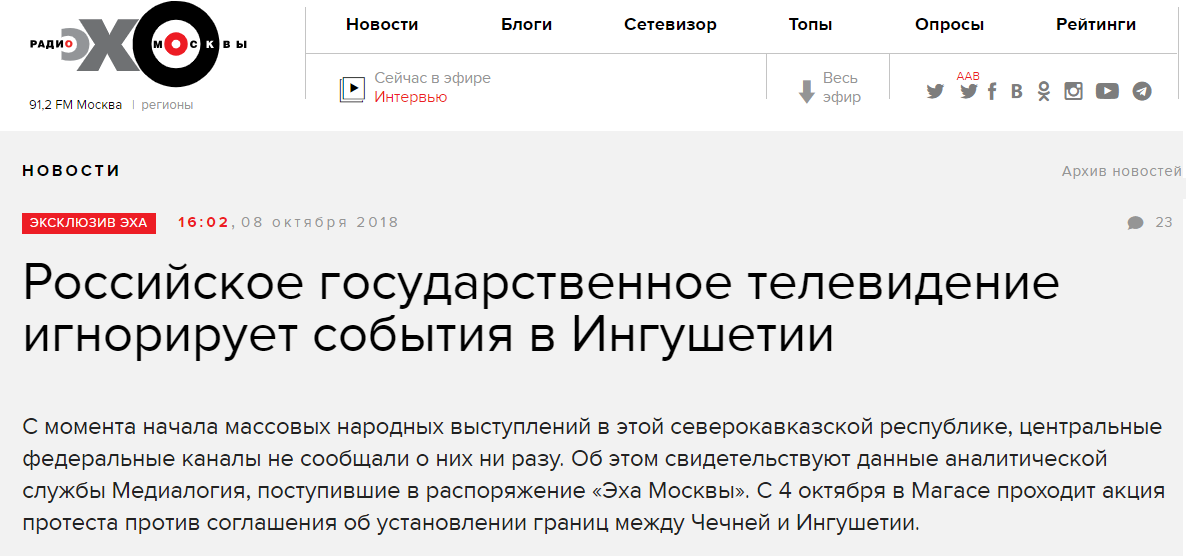Click the 91,2 FM Москва text
This screenshot has height=560, width=1186.
(x=76, y=105)
